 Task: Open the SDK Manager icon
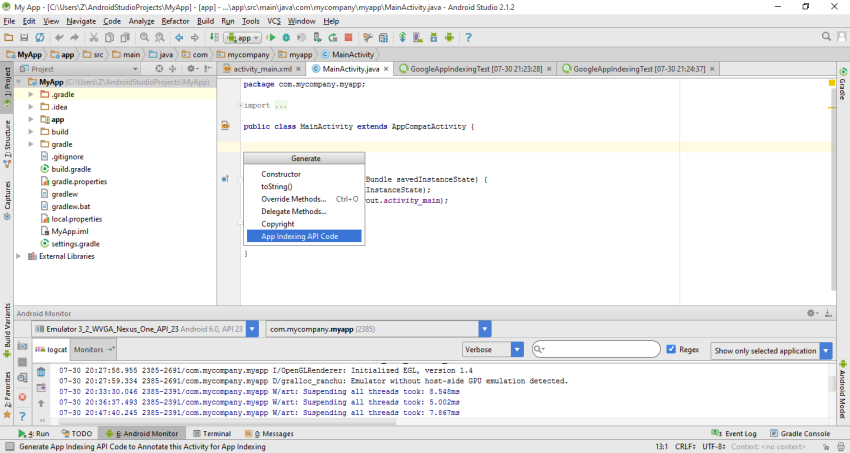[434, 37]
